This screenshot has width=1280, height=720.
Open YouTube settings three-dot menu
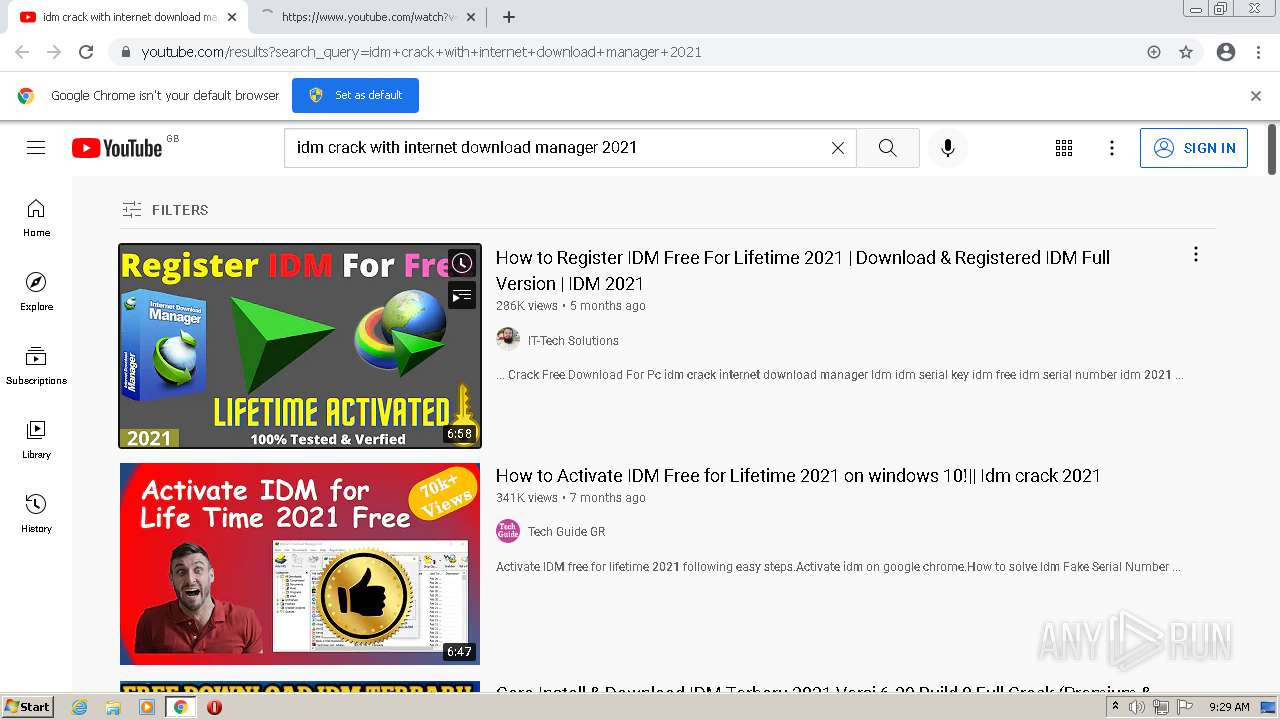click(x=1112, y=148)
